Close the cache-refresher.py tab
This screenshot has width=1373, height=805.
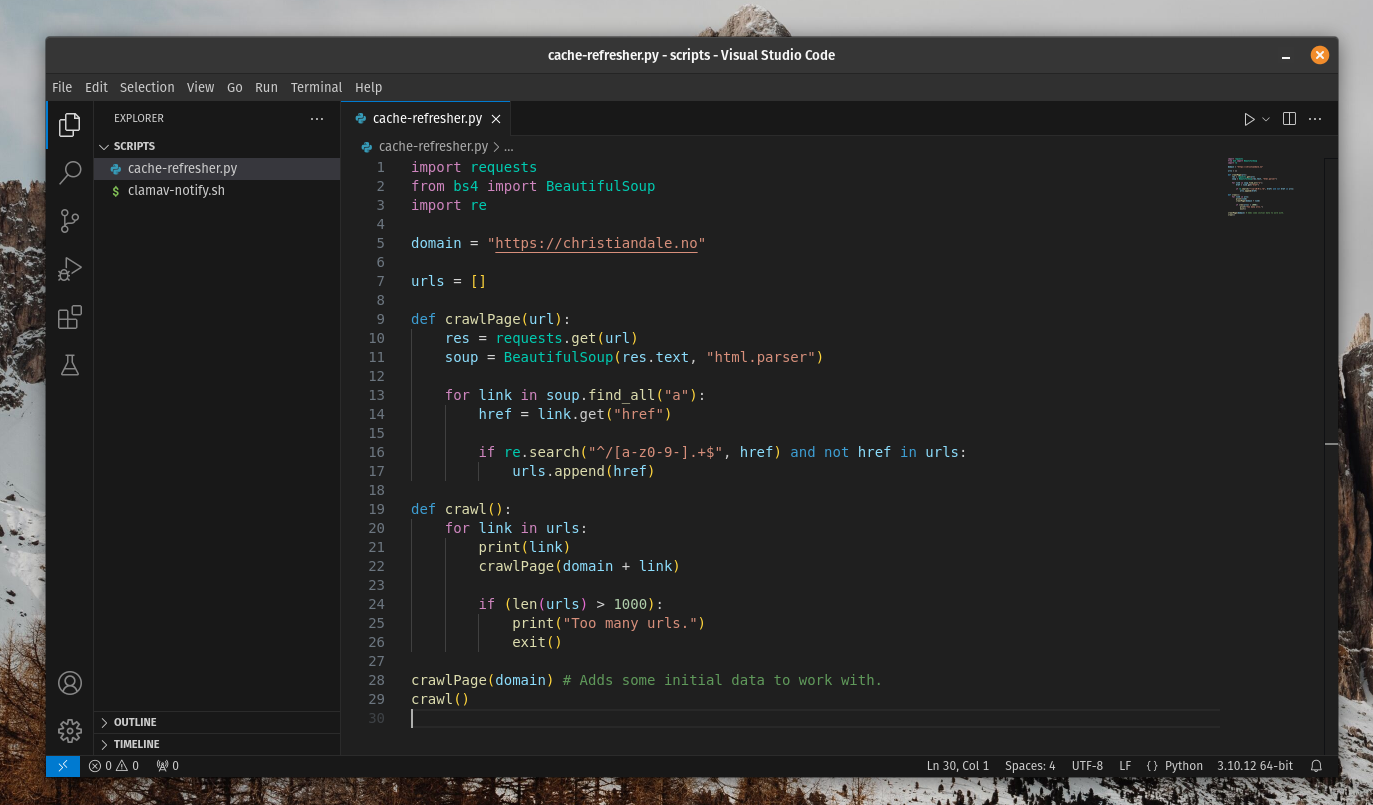(x=496, y=119)
